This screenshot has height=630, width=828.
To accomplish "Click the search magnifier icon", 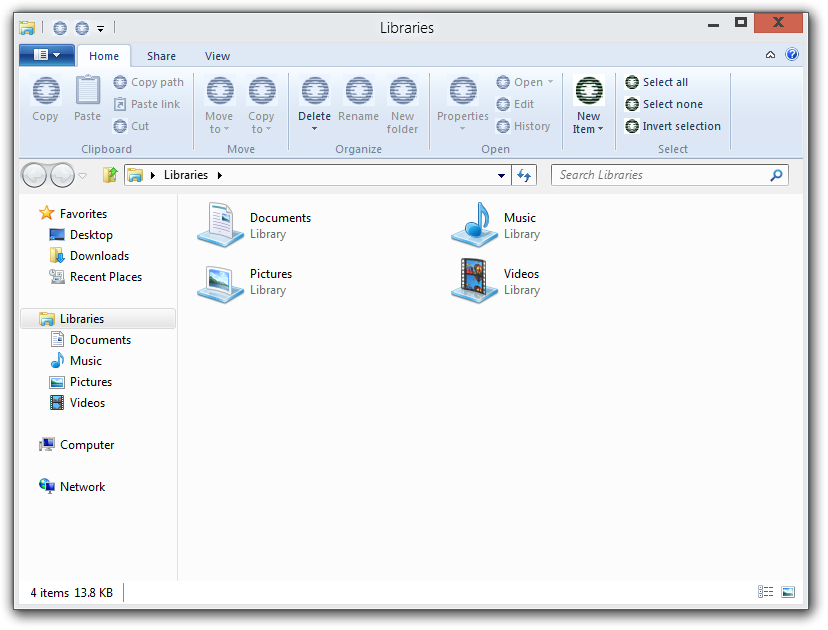I will coord(776,175).
